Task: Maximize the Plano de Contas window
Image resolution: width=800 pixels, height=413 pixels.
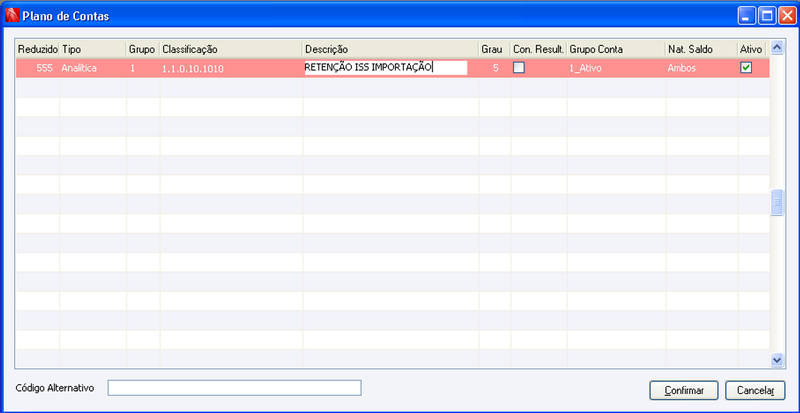Action: click(x=766, y=16)
